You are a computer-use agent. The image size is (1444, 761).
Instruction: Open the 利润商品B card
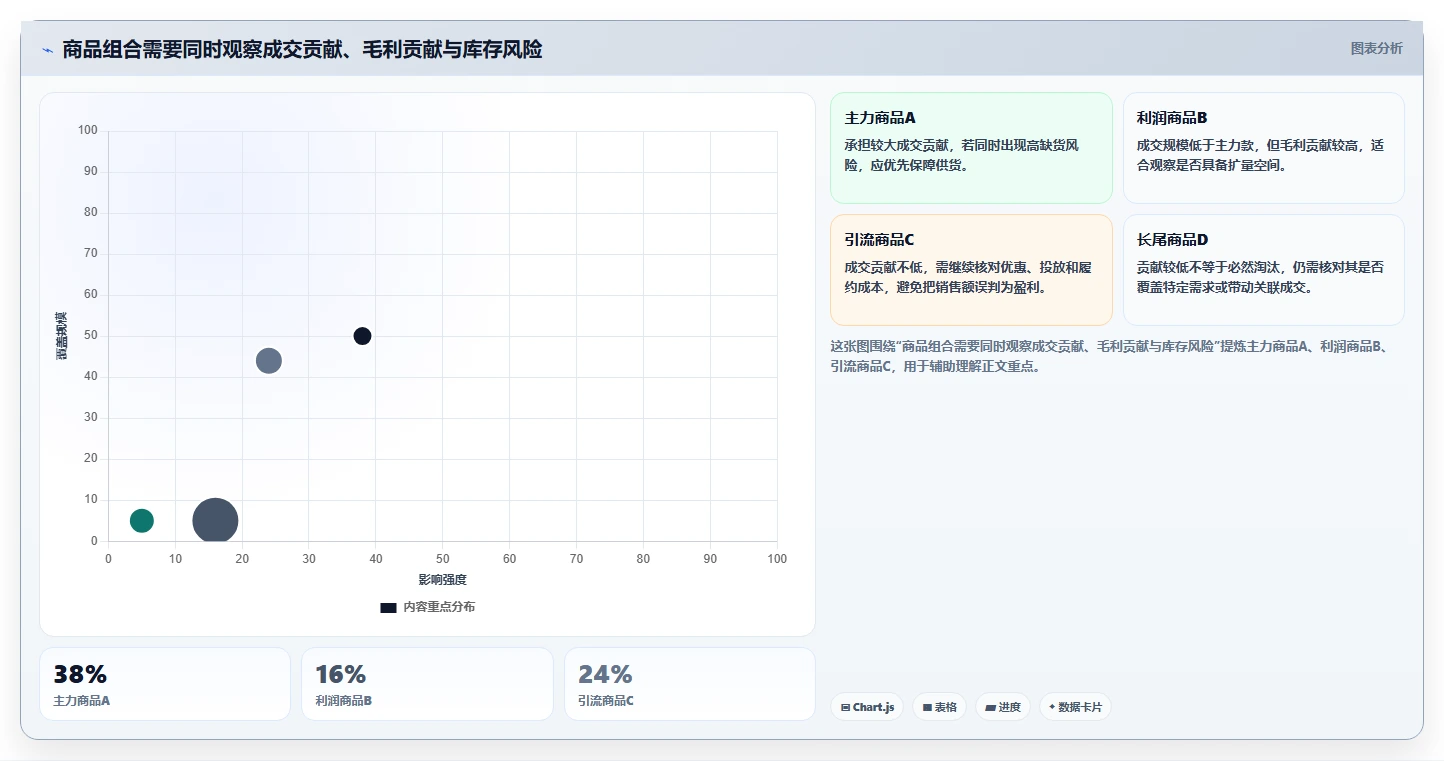(x=1264, y=148)
